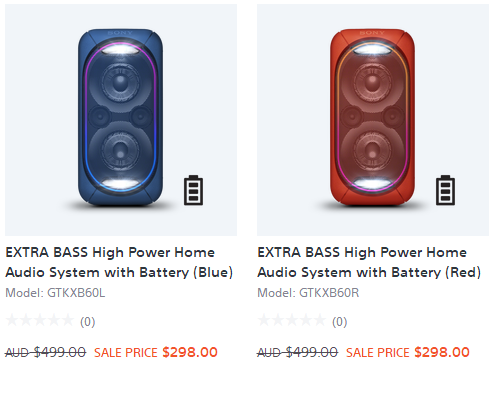Click SALE PRICE label of blue speaker

pos(126,353)
